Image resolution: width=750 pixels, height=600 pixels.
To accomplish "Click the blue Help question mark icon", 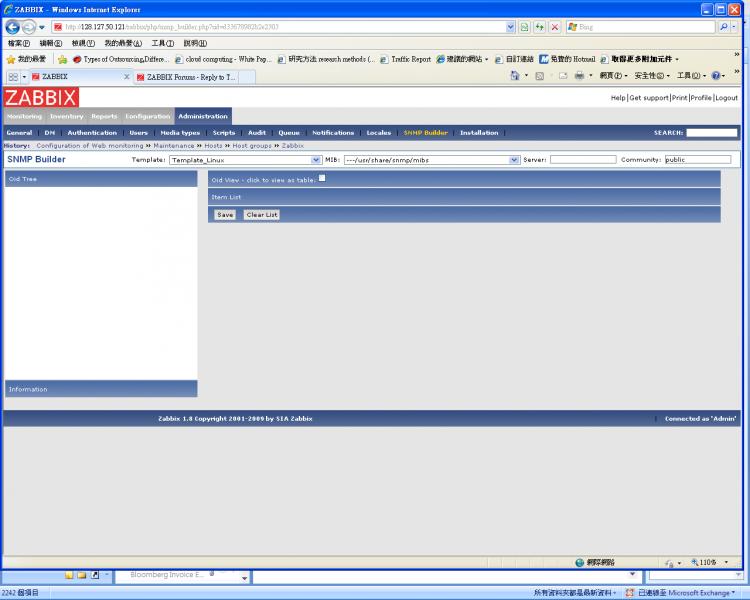I will [x=716, y=76].
